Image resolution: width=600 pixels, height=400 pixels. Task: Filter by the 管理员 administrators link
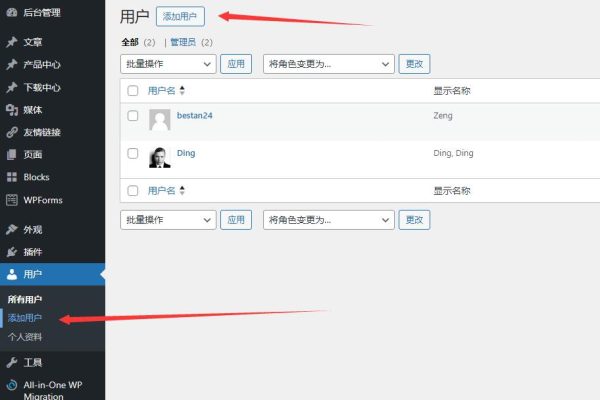point(183,42)
